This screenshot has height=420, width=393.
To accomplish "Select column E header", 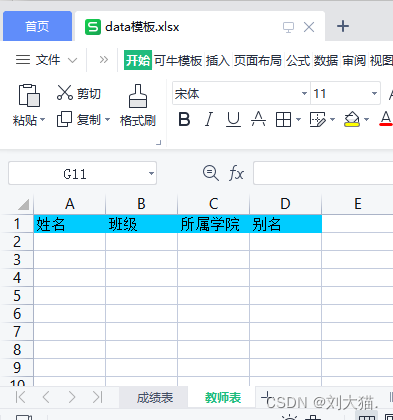I will 357,204.
